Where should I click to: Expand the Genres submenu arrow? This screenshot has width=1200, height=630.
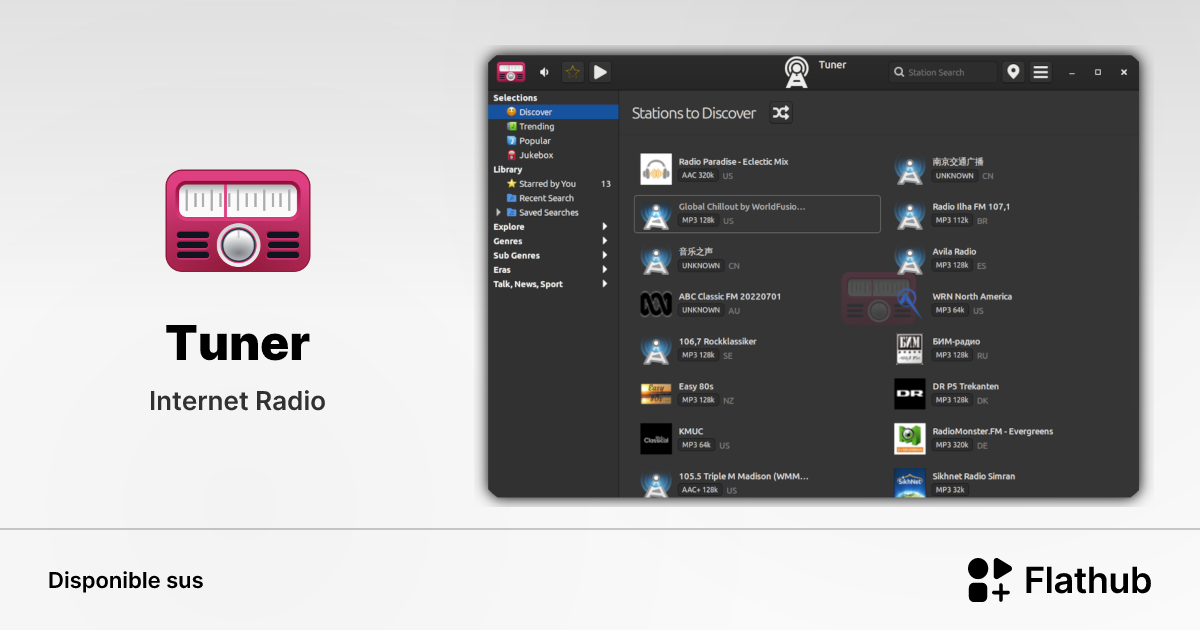605,240
